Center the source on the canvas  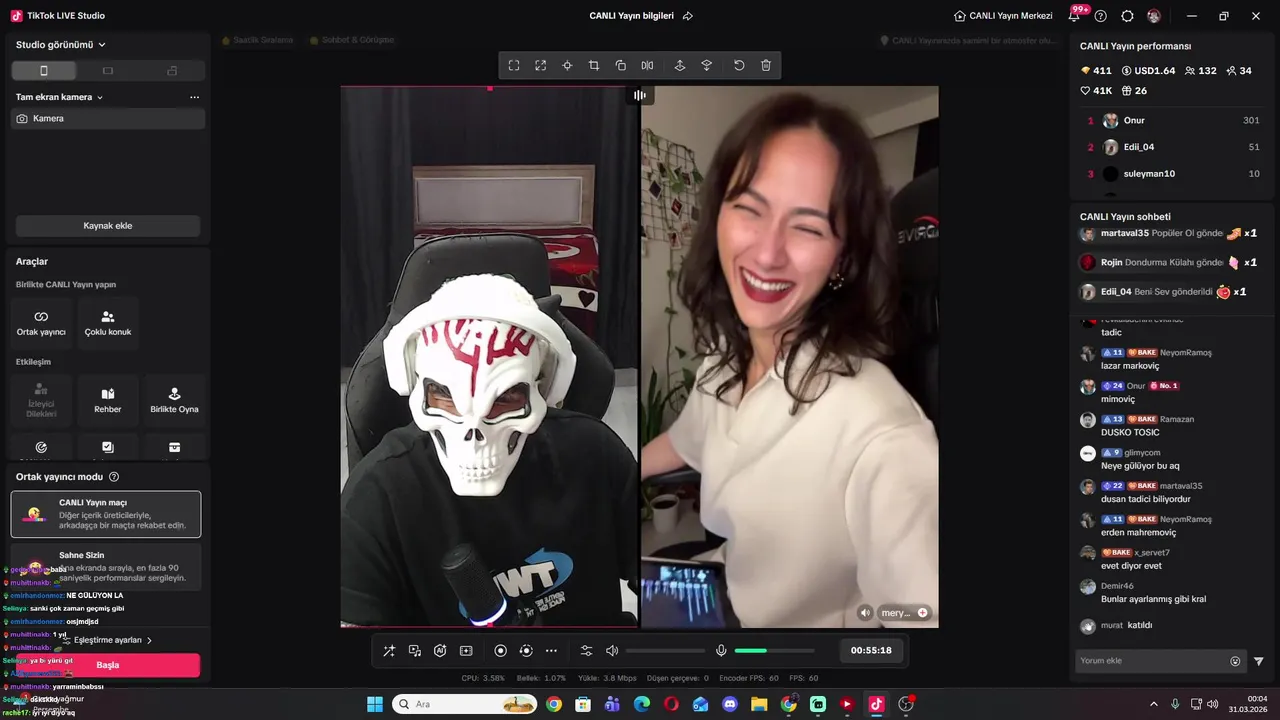pos(567,65)
